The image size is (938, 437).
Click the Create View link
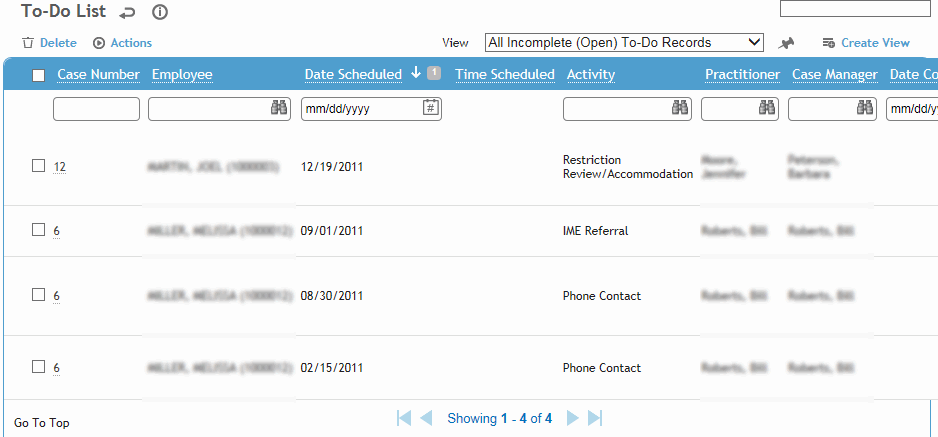coord(866,43)
